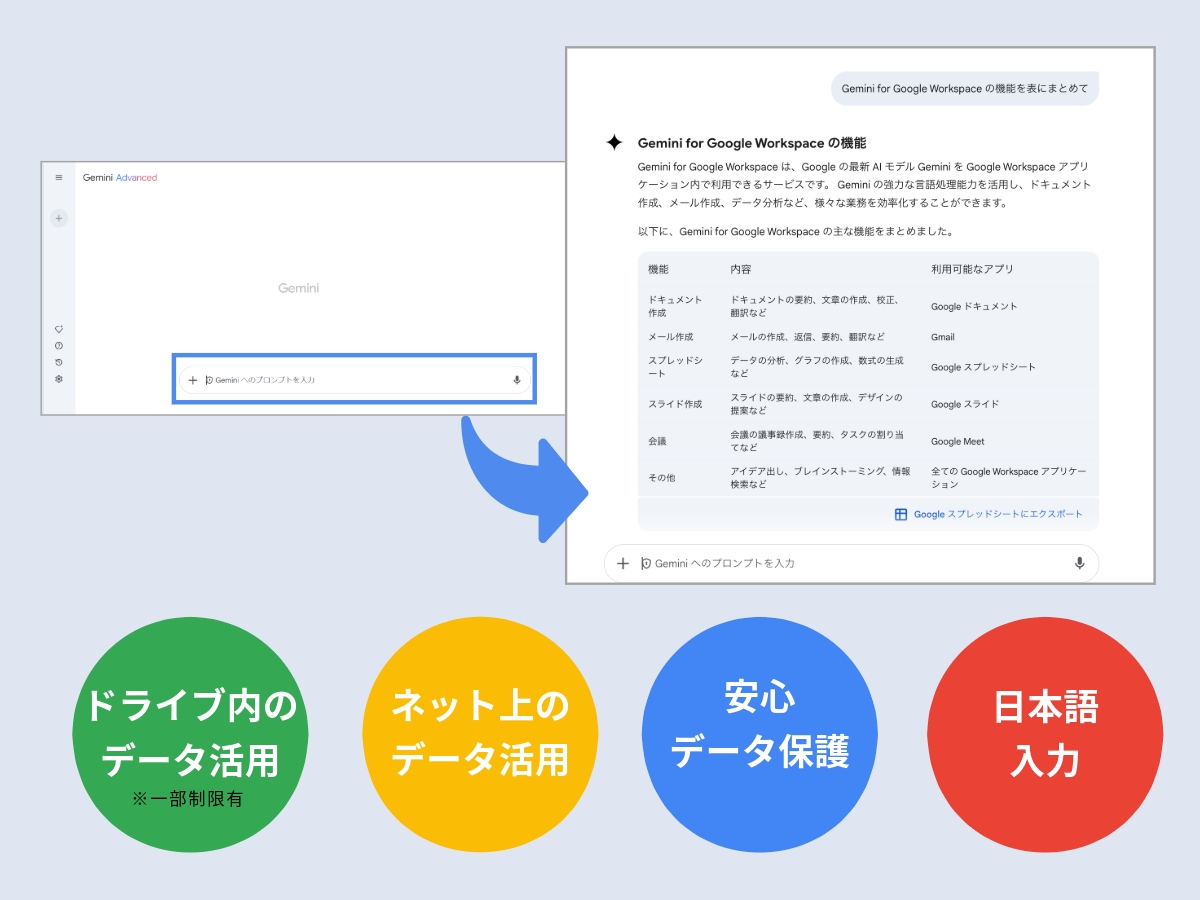
Task: Click the 'スライド作成' row label
Action: point(675,404)
